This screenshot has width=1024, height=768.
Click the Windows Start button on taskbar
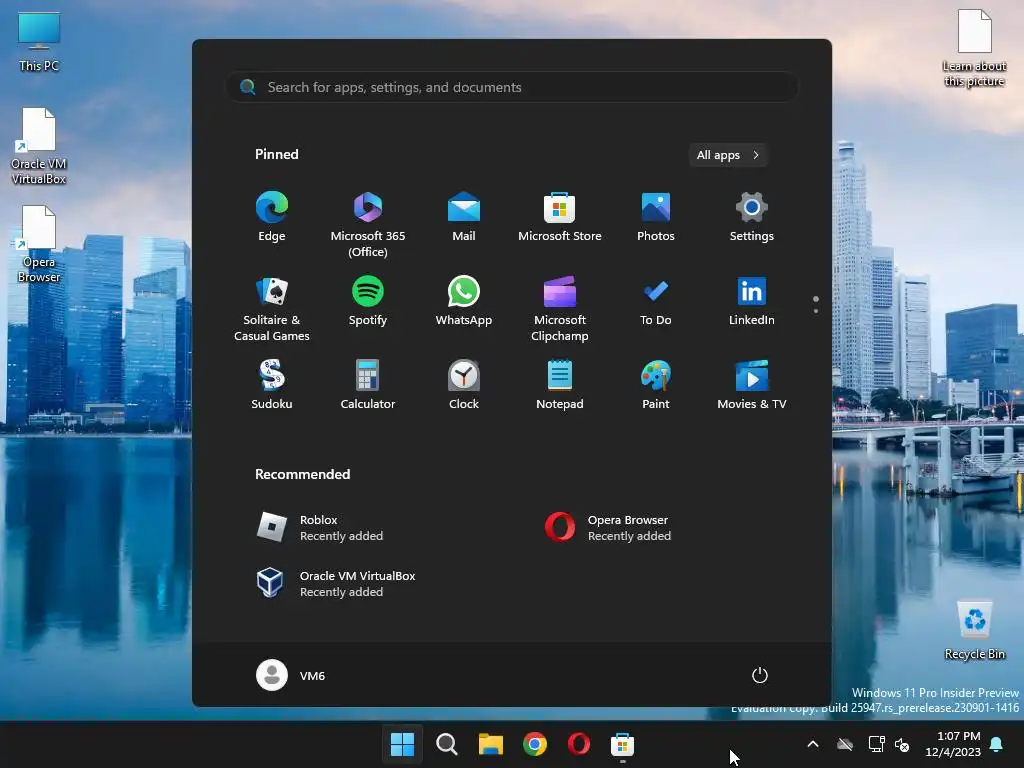tap(402, 744)
